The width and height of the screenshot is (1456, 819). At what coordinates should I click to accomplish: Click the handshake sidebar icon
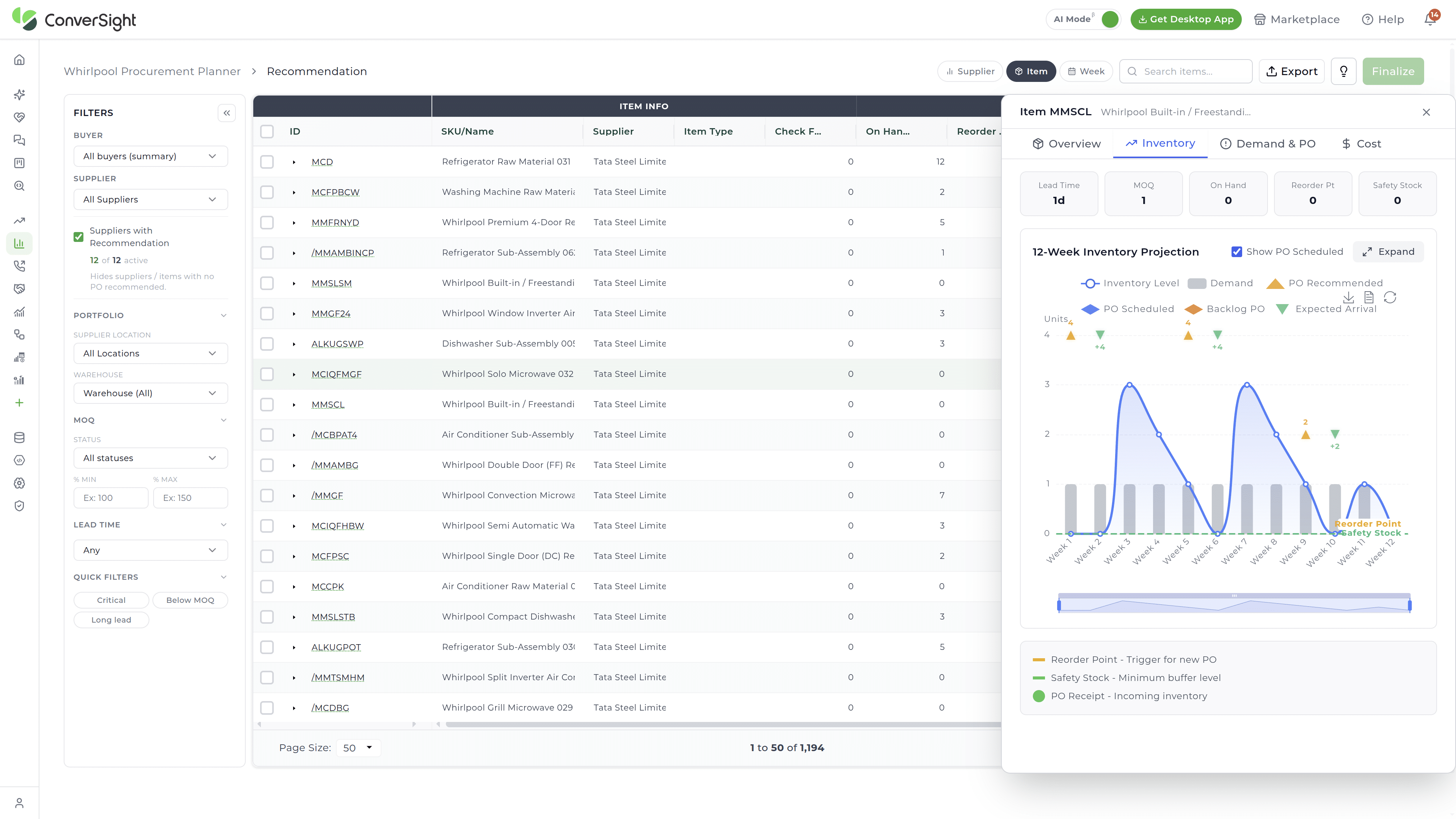(x=19, y=289)
